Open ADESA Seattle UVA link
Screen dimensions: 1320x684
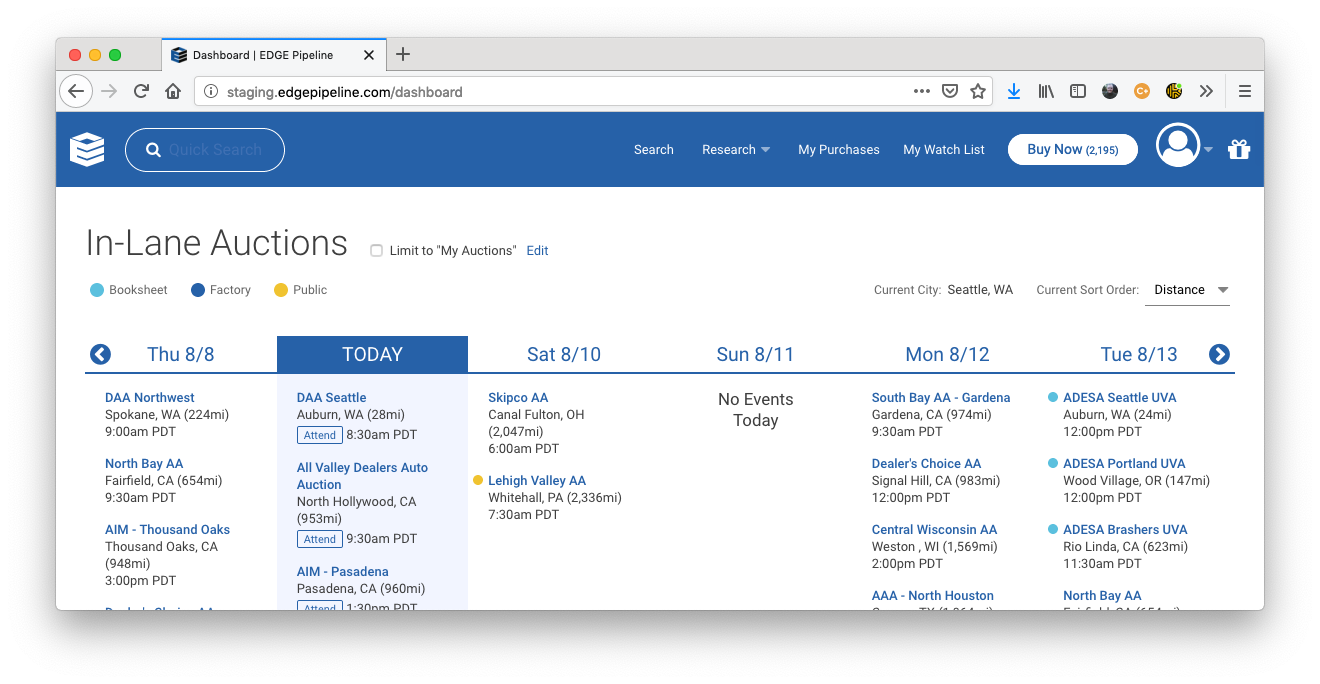click(x=1120, y=398)
